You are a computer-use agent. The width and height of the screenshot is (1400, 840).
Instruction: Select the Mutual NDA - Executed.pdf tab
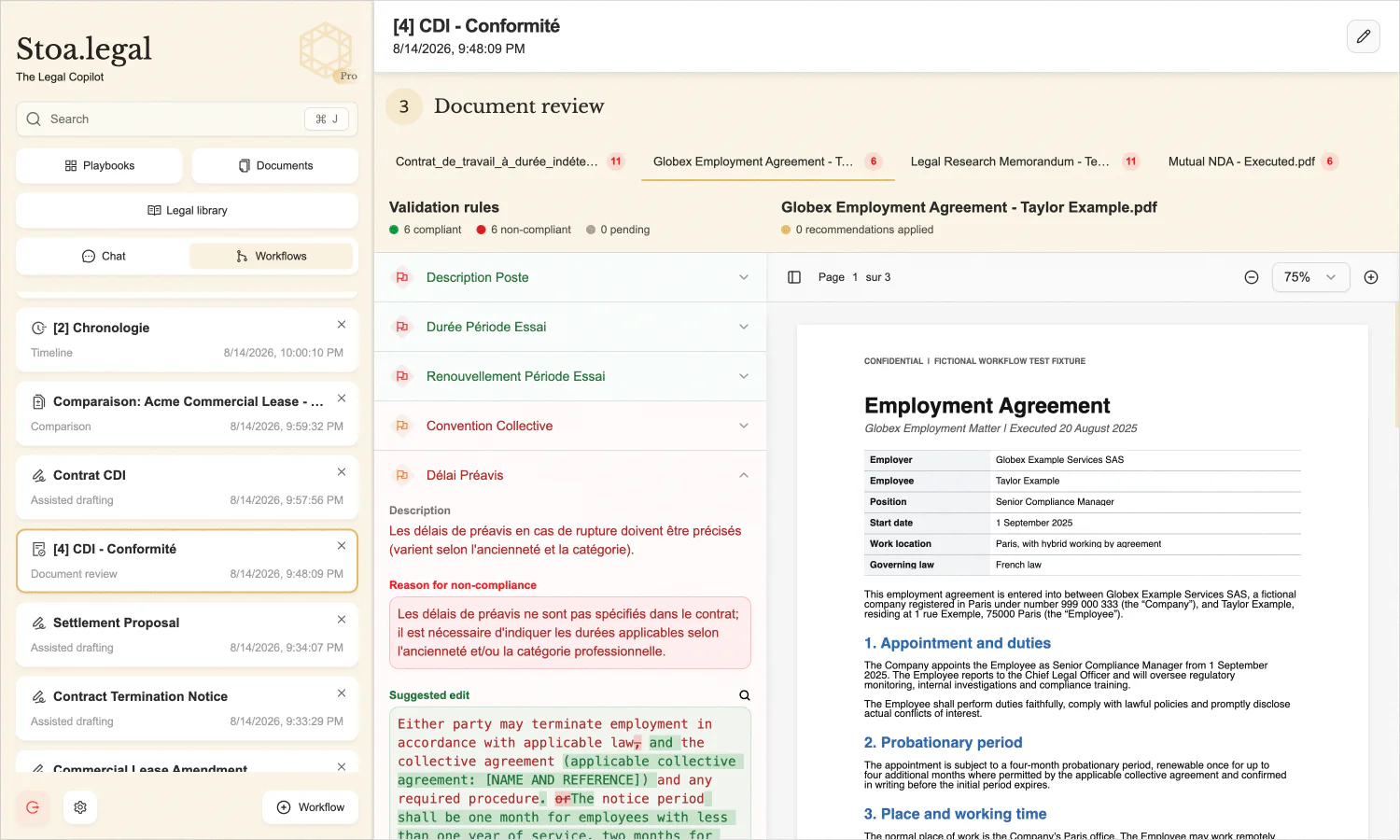click(1253, 161)
